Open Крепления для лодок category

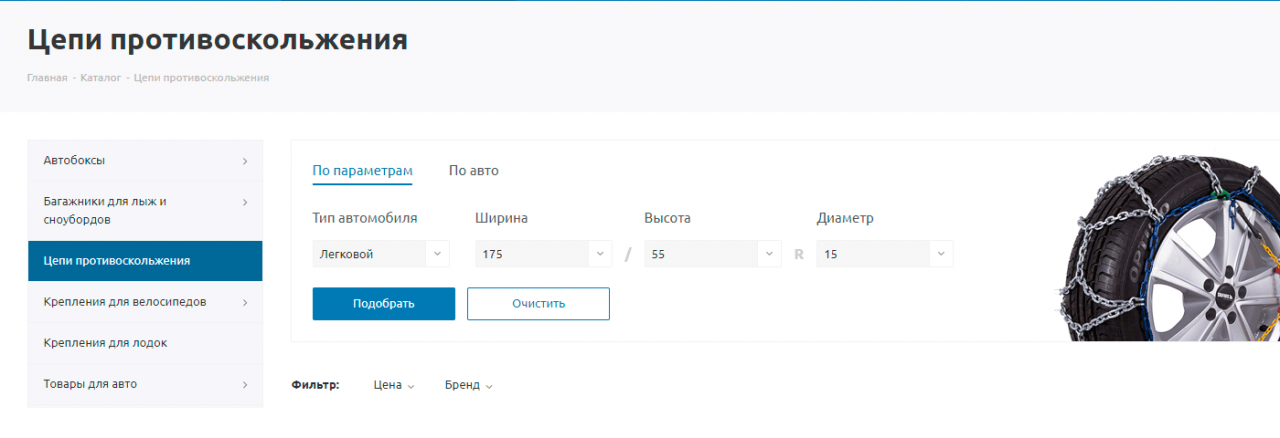(x=105, y=343)
